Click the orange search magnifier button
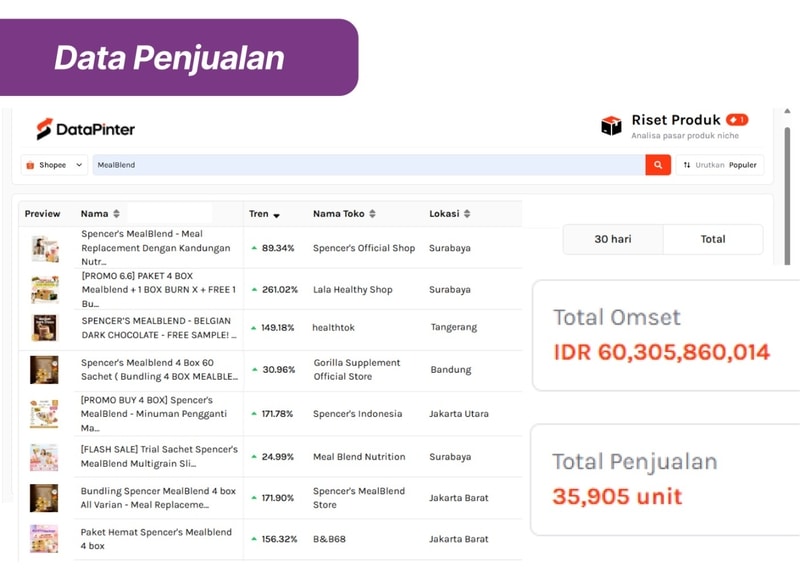Image resolution: width=800 pixels, height=578 pixels. [x=657, y=165]
